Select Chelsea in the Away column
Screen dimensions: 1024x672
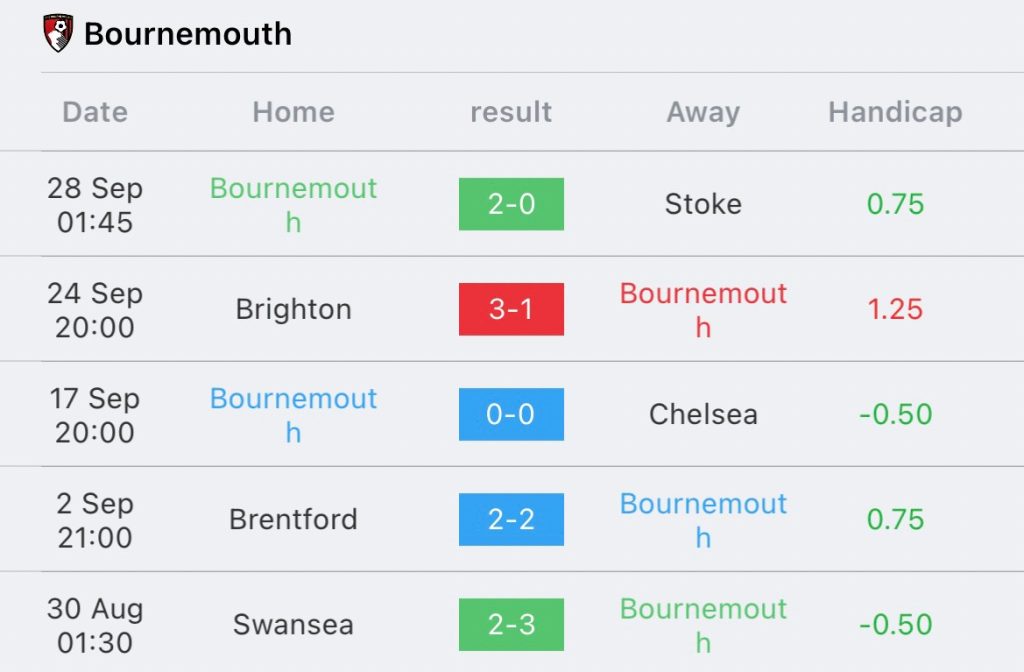[703, 414]
